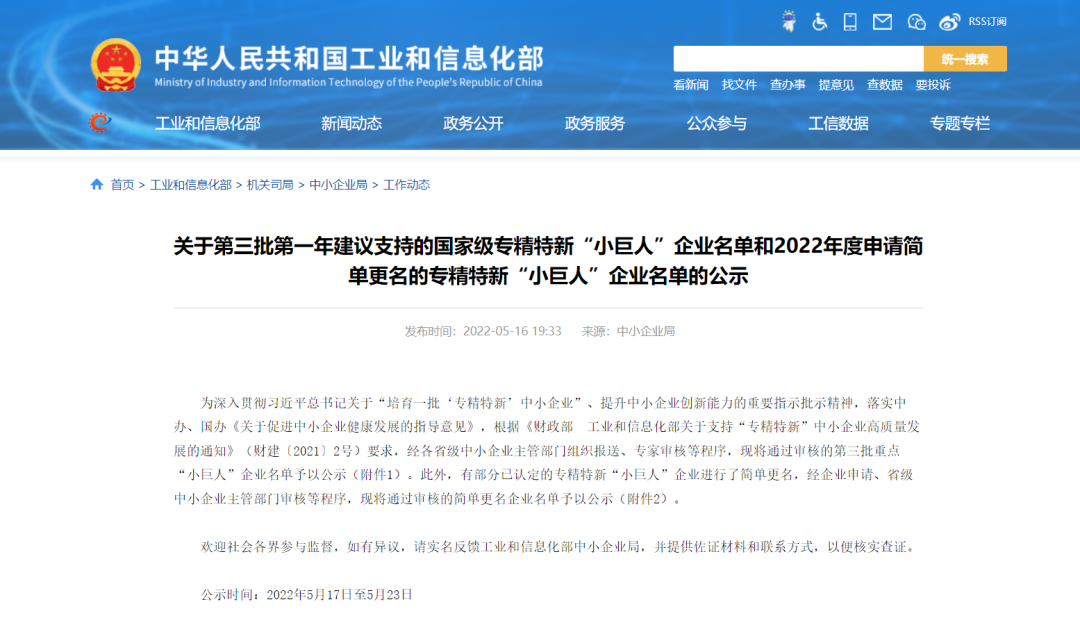Click 机关司局 breadcrumb link
Screen dimensions: 1080x618
click(270, 185)
